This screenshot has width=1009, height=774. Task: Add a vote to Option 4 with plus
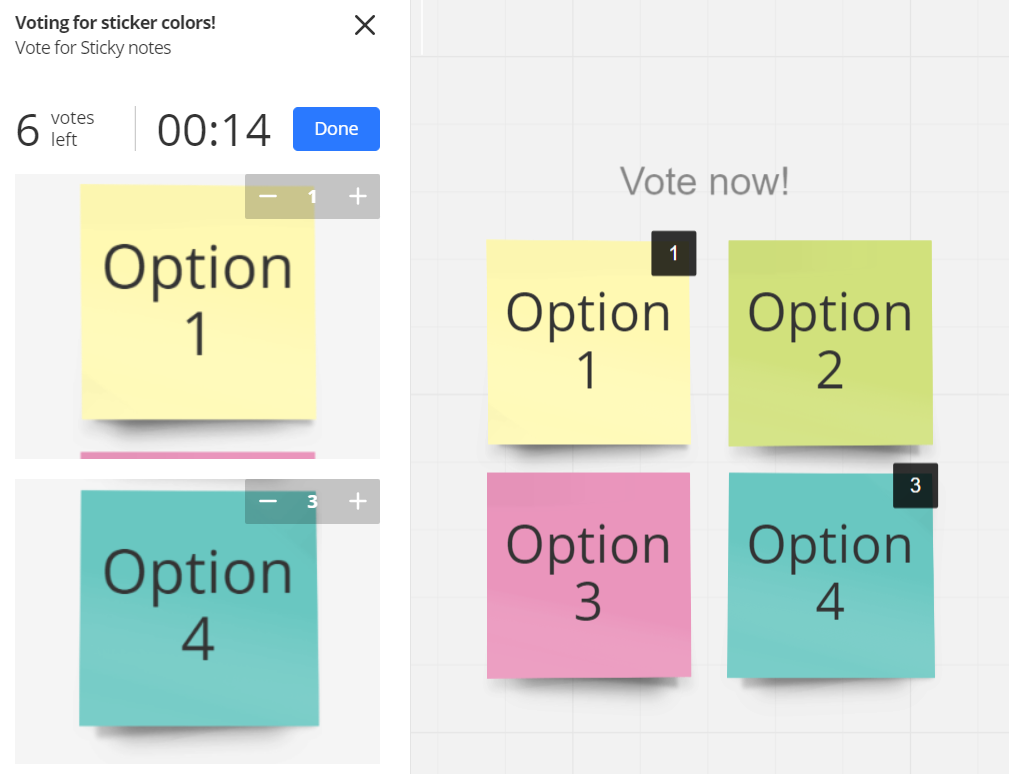tap(358, 501)
